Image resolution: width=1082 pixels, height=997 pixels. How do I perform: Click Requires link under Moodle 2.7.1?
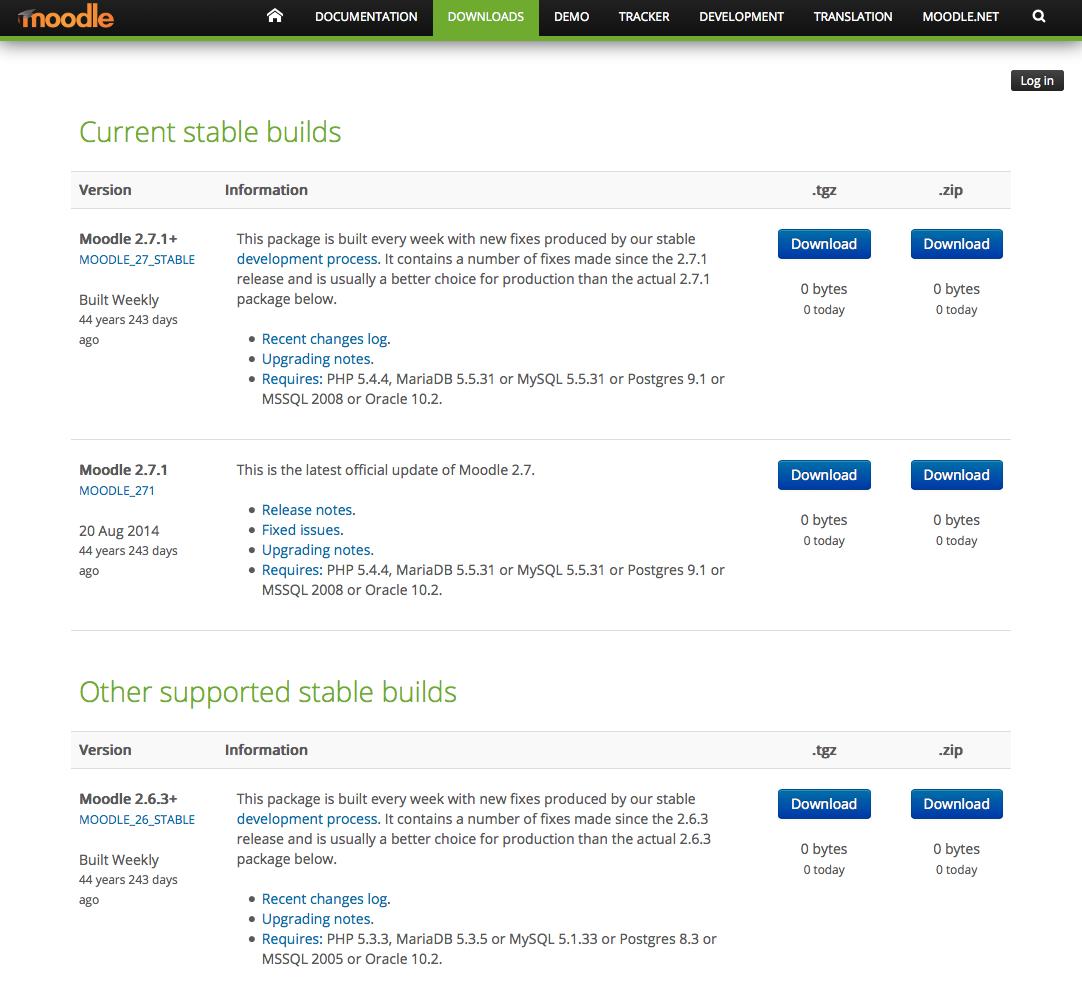pos(292,570)
